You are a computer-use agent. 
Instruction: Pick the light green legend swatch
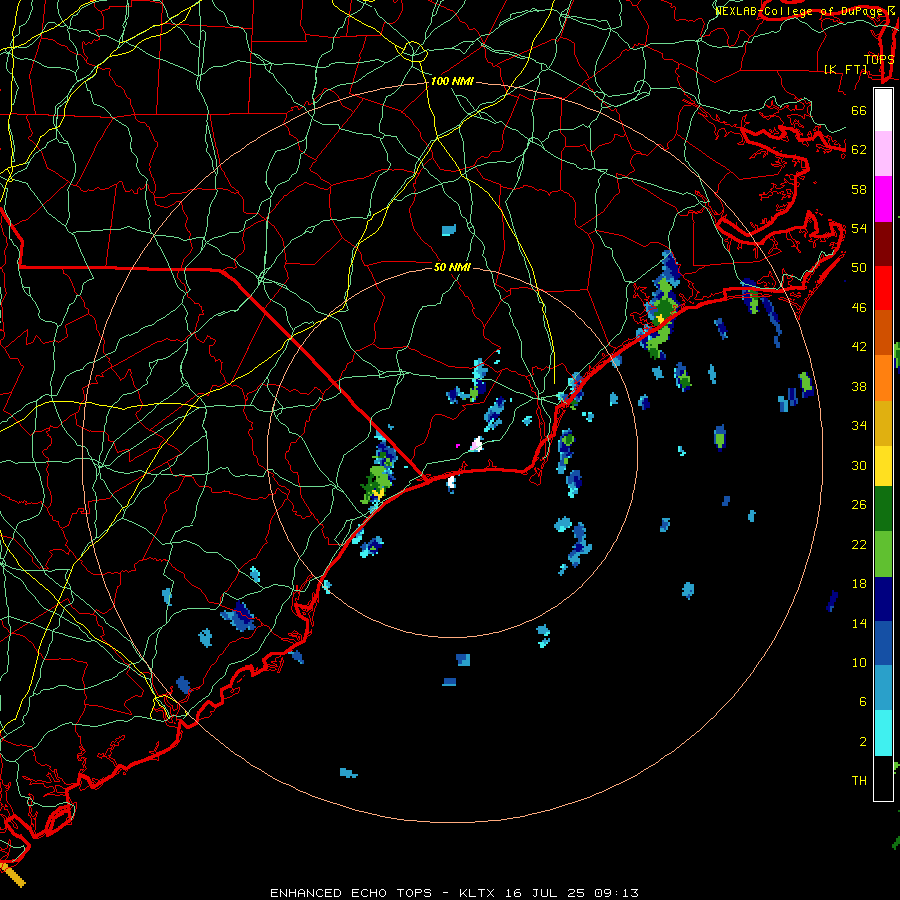(x=883, y=554)
